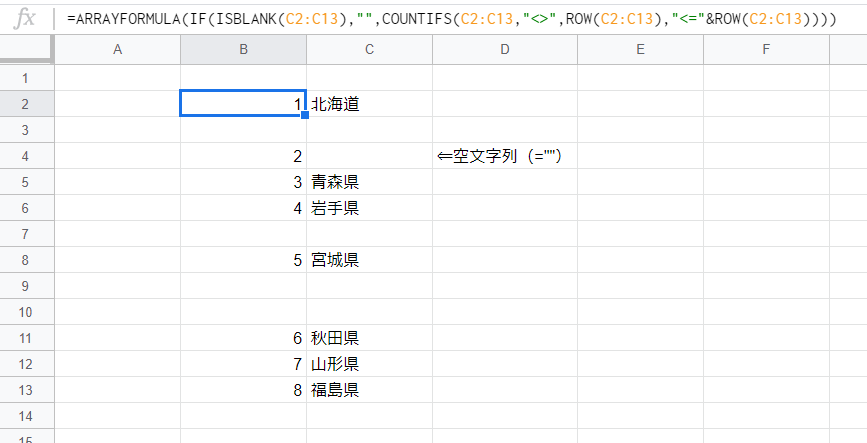Click the 空文字列 note cell in D4

[x=505, y=156]
